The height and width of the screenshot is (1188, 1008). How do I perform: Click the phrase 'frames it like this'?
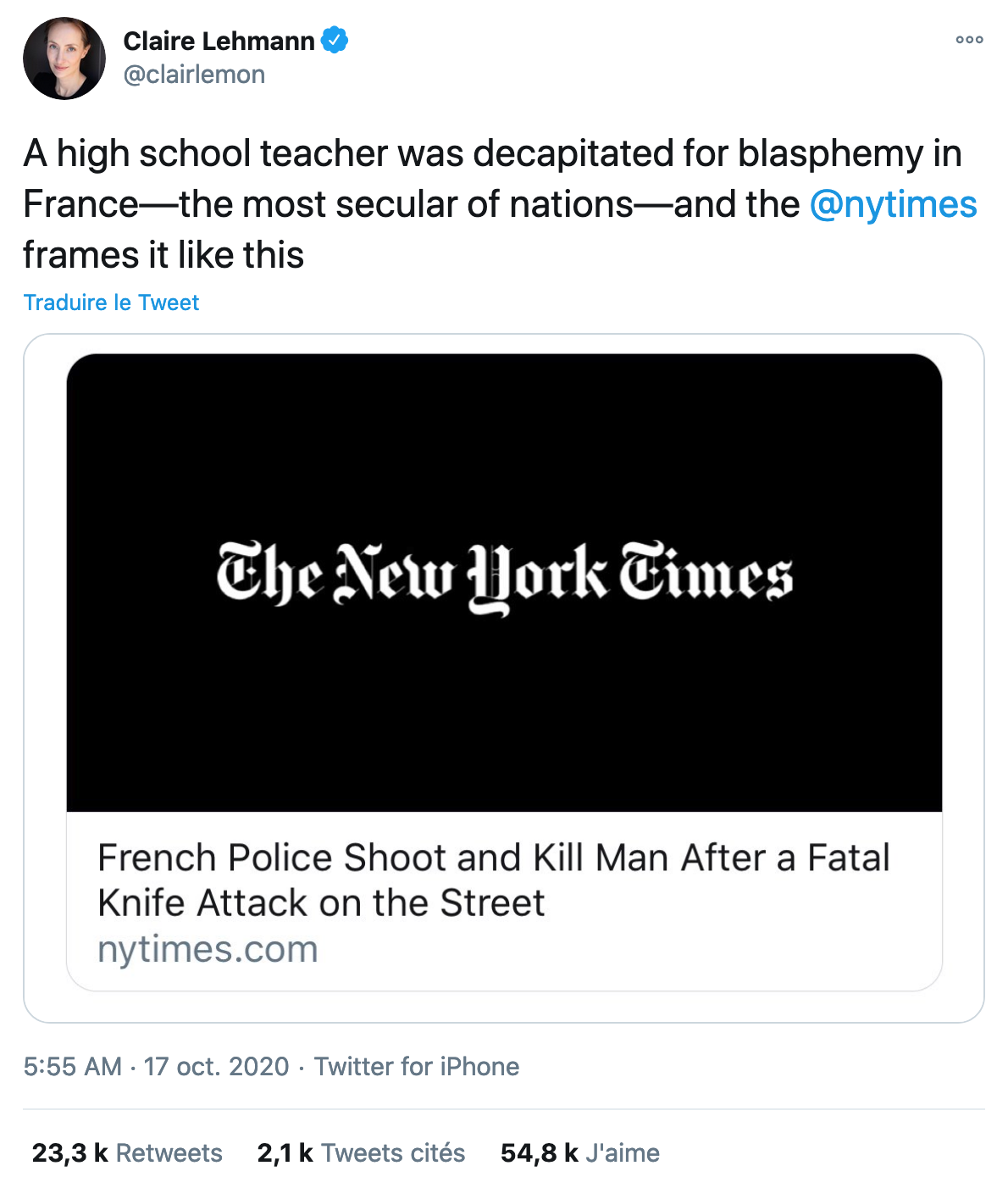click(x=163, y=255)
